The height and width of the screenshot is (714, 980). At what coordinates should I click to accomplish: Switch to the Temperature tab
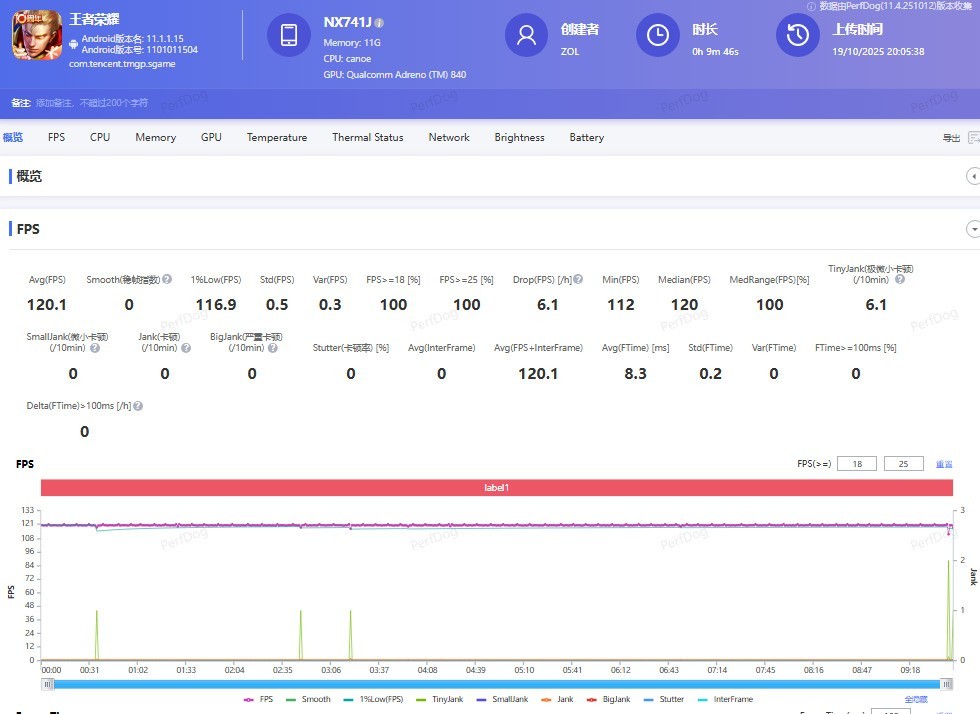coord(277,137)
